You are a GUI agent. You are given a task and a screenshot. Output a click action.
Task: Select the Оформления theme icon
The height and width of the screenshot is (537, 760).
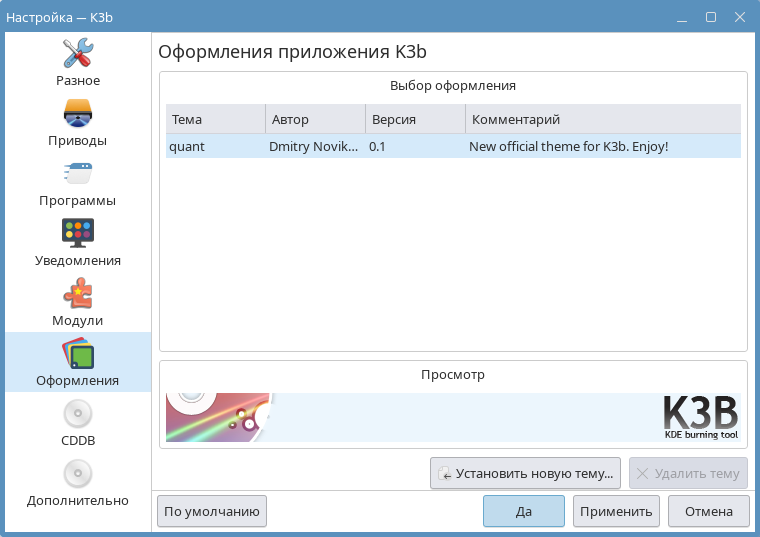coord(78,354)
